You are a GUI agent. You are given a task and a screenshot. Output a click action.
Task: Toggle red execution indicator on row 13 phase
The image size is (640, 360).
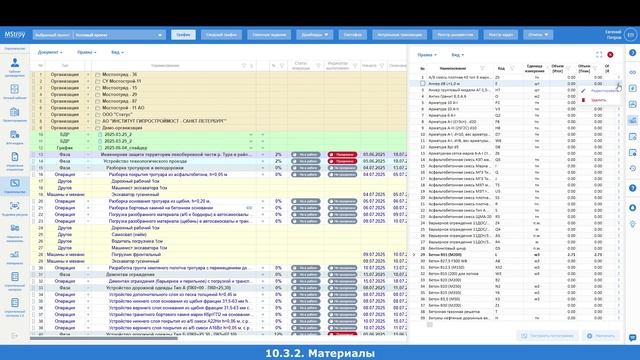click(x=342, y=155)
